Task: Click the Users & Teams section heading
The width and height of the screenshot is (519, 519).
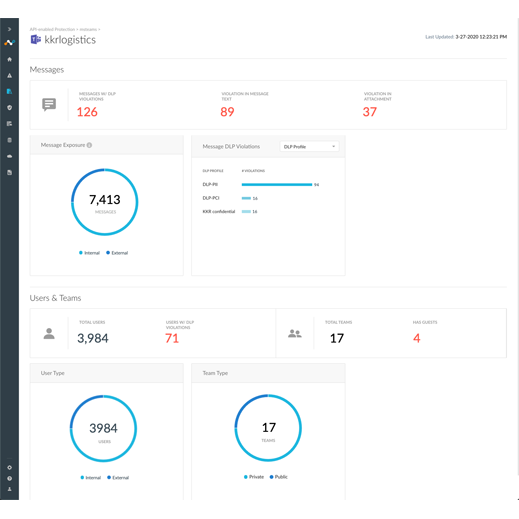Action: coord(55,298)
